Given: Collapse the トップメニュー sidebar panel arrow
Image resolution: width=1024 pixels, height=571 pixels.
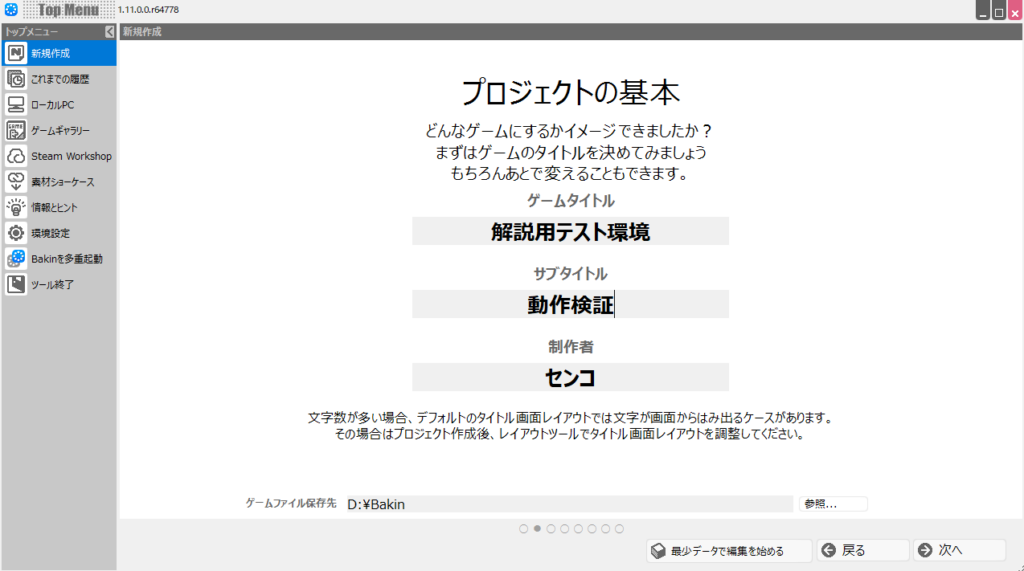Looking at the screenshot, I should coord(109,32).
